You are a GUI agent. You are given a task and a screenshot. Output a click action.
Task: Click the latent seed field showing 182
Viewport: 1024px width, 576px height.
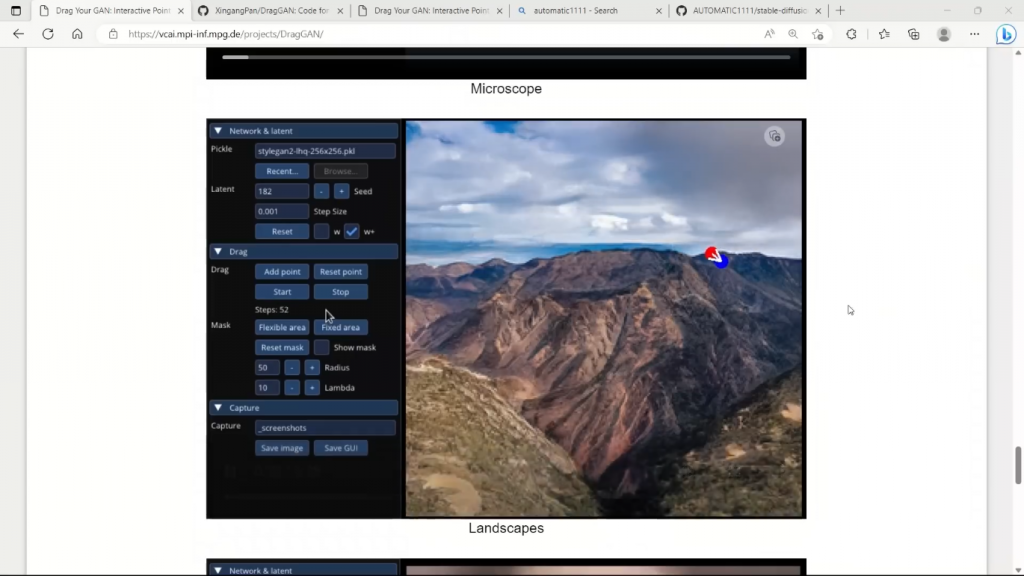tap(282, 191)
